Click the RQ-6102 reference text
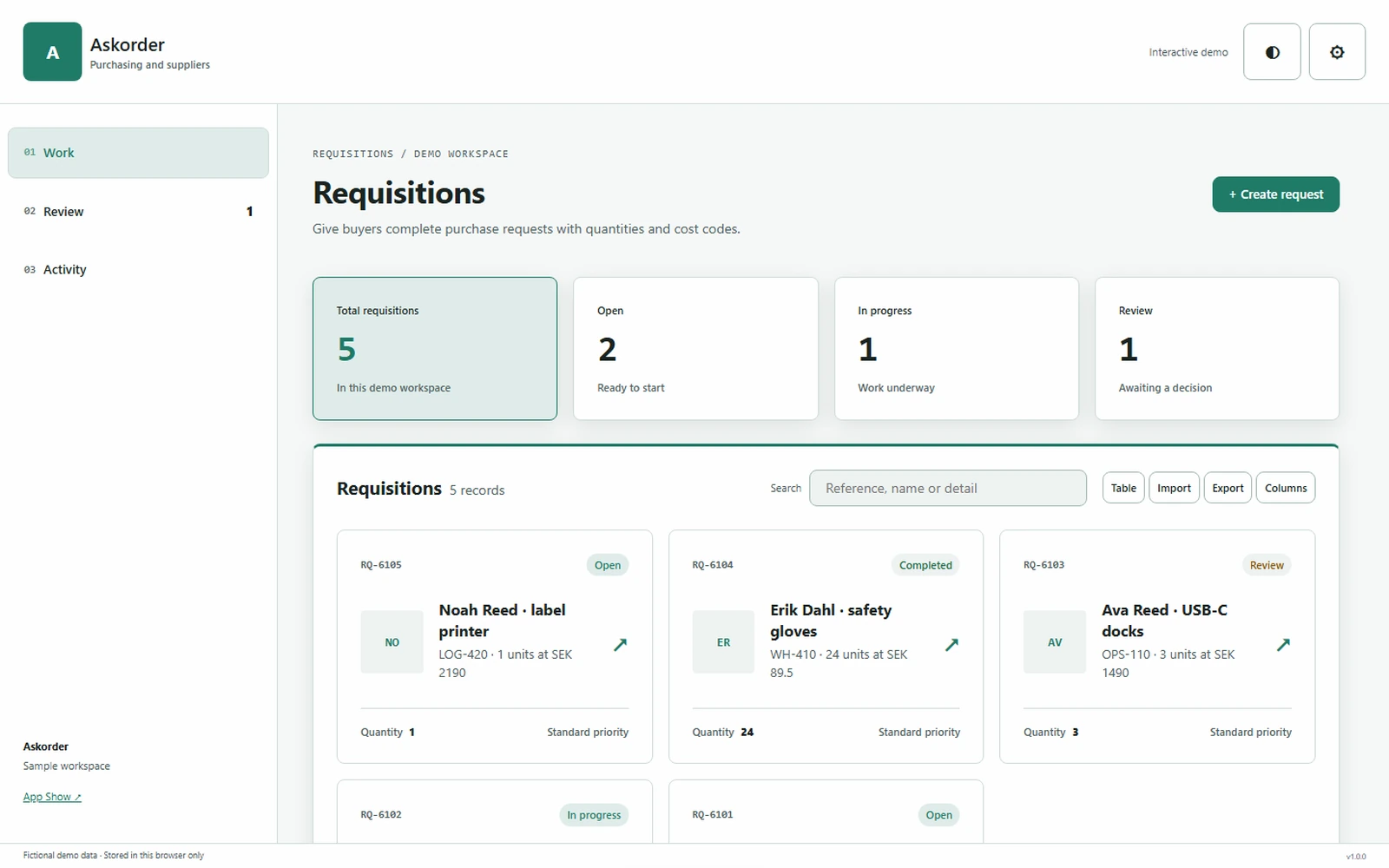 click(381, 815)
